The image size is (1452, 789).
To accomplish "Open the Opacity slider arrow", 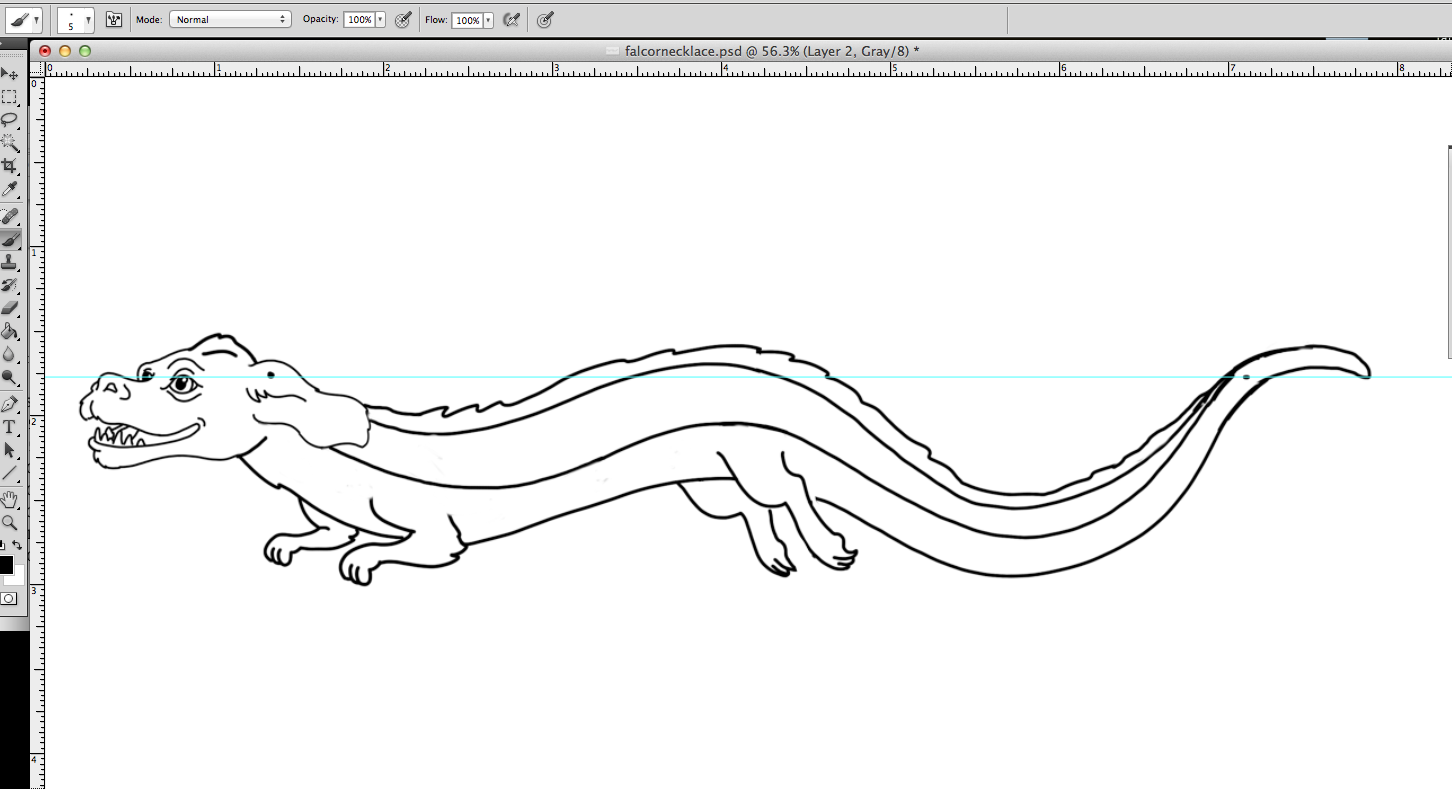I will tap(381, 19).
